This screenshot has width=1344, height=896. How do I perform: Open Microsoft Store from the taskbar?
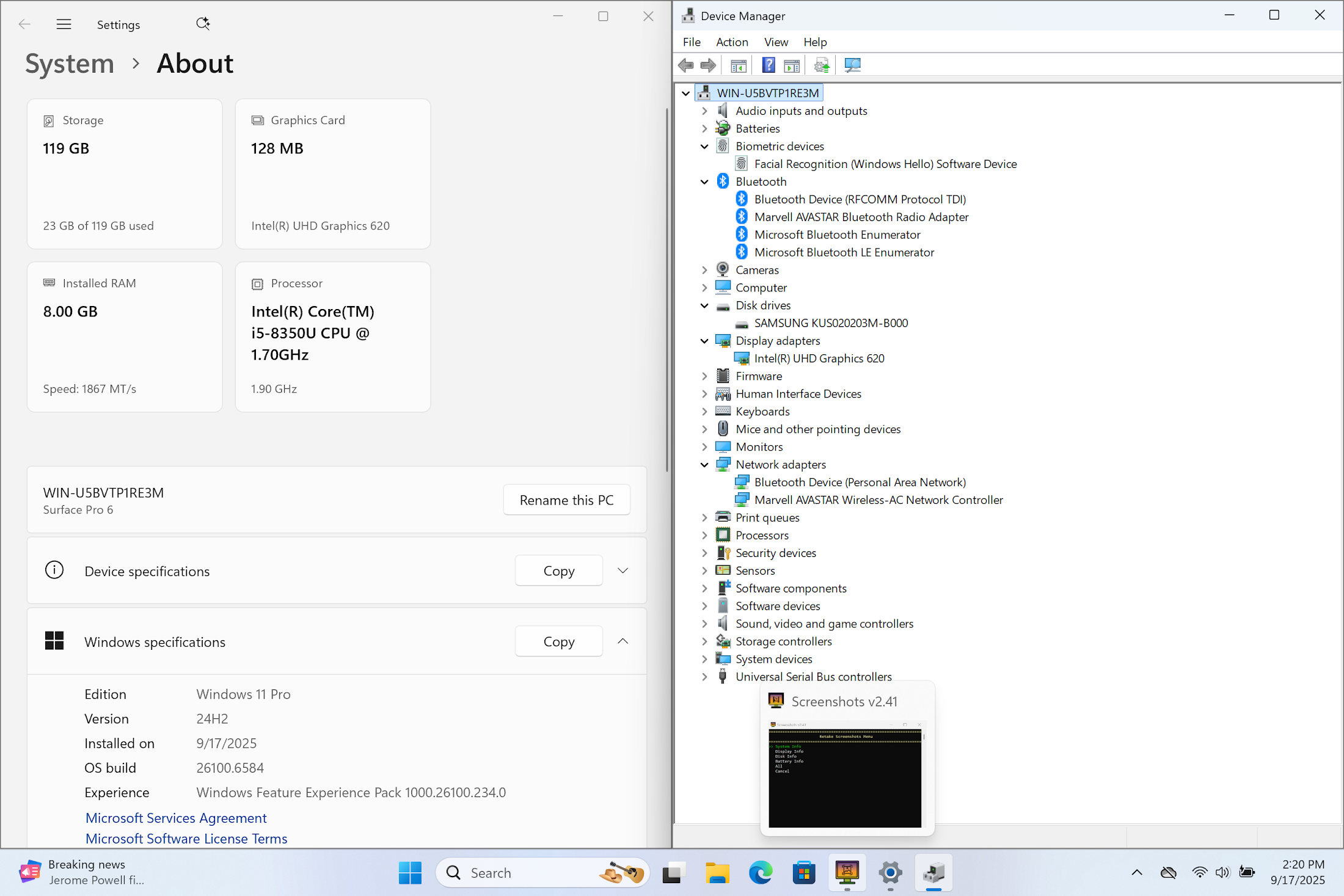click(804, 873)
